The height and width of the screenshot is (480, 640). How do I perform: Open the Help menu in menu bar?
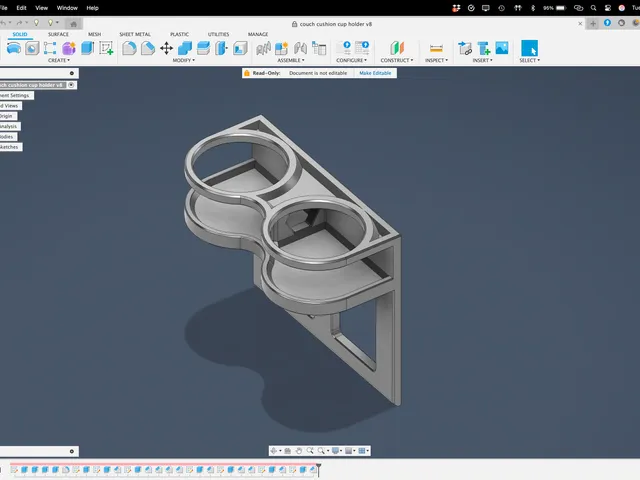(93, 8)
